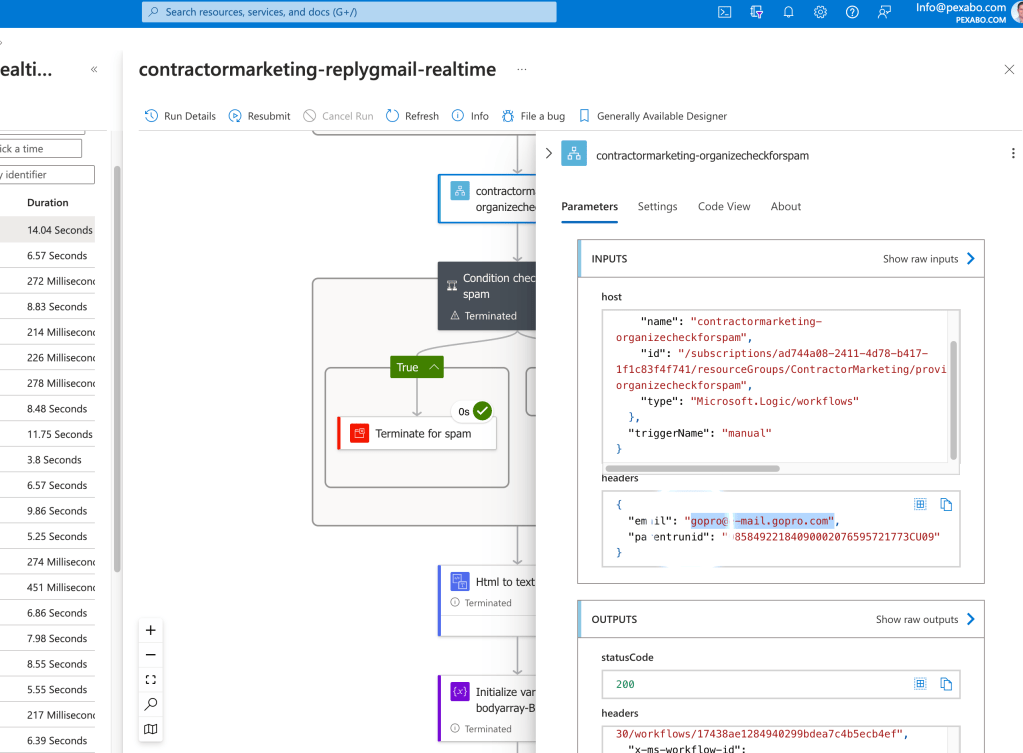Open portal settings gear
Screen dimensions: 1023x753
(820, 12)
